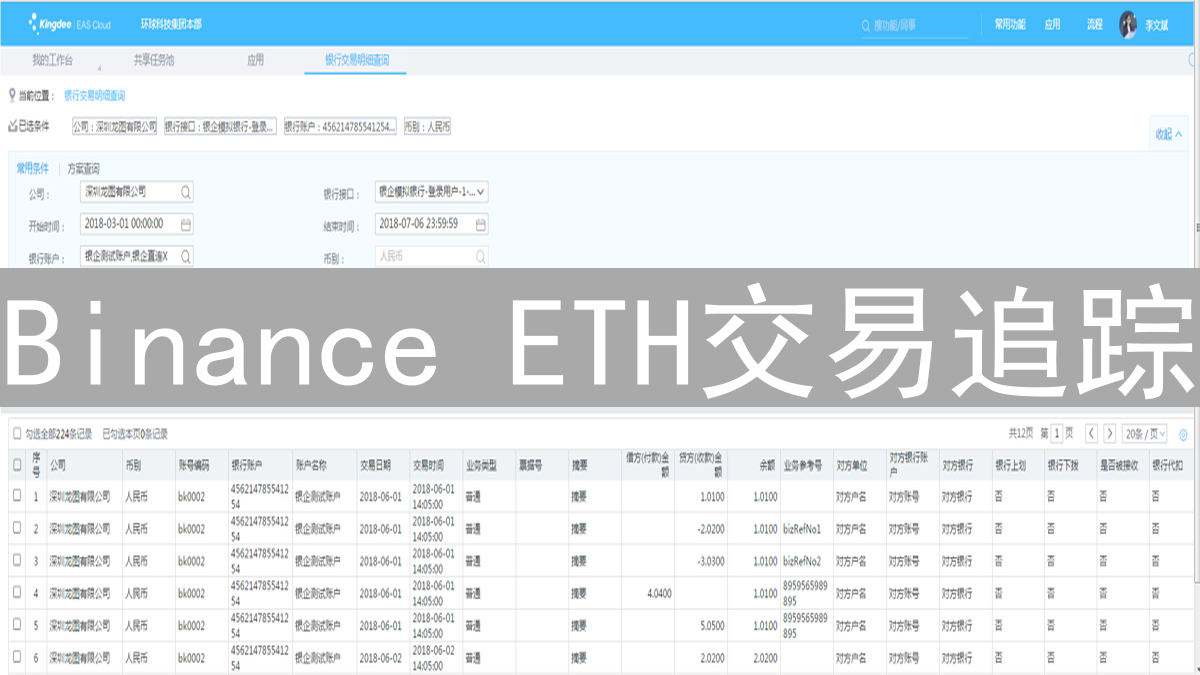Click the location pin icon beside 当前位置
This screenshot has height=675, width=1200.
[x=12, y=95]
